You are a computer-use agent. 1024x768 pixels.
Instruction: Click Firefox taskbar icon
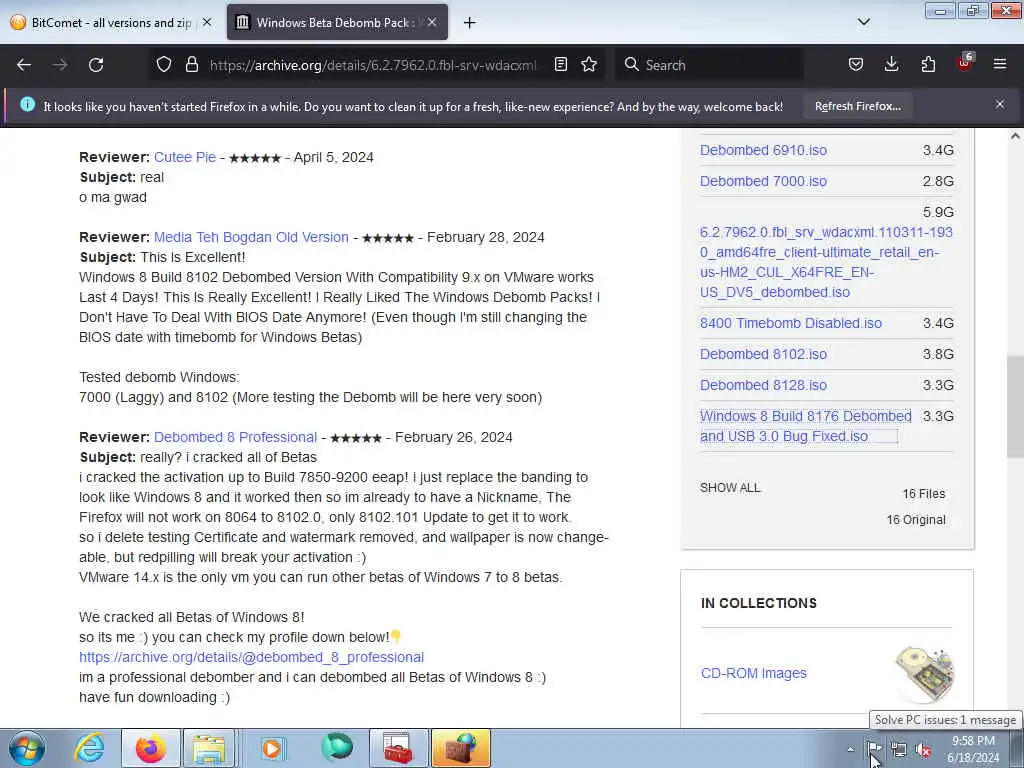[150, 748]
